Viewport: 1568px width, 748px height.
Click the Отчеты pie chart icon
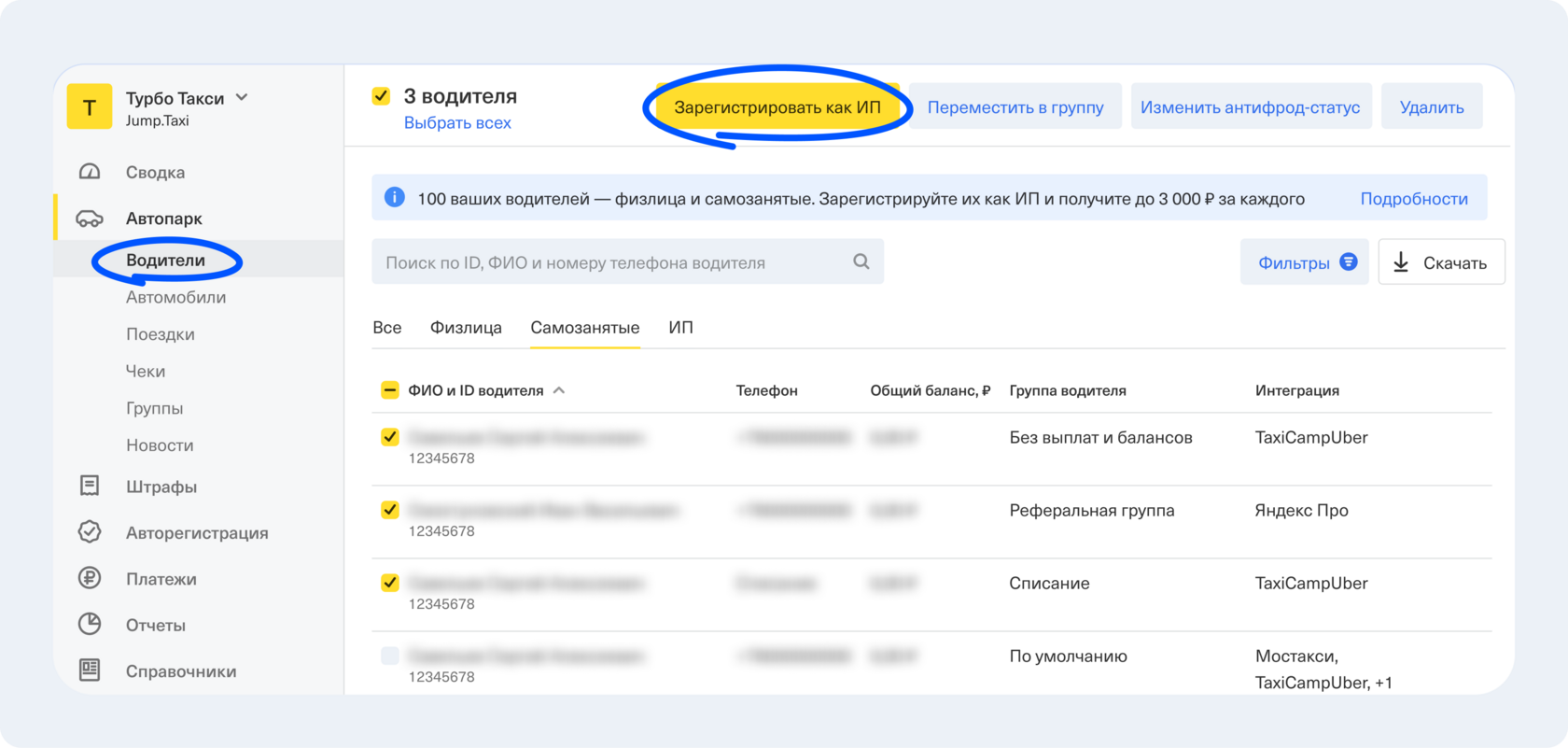(90, 625)
